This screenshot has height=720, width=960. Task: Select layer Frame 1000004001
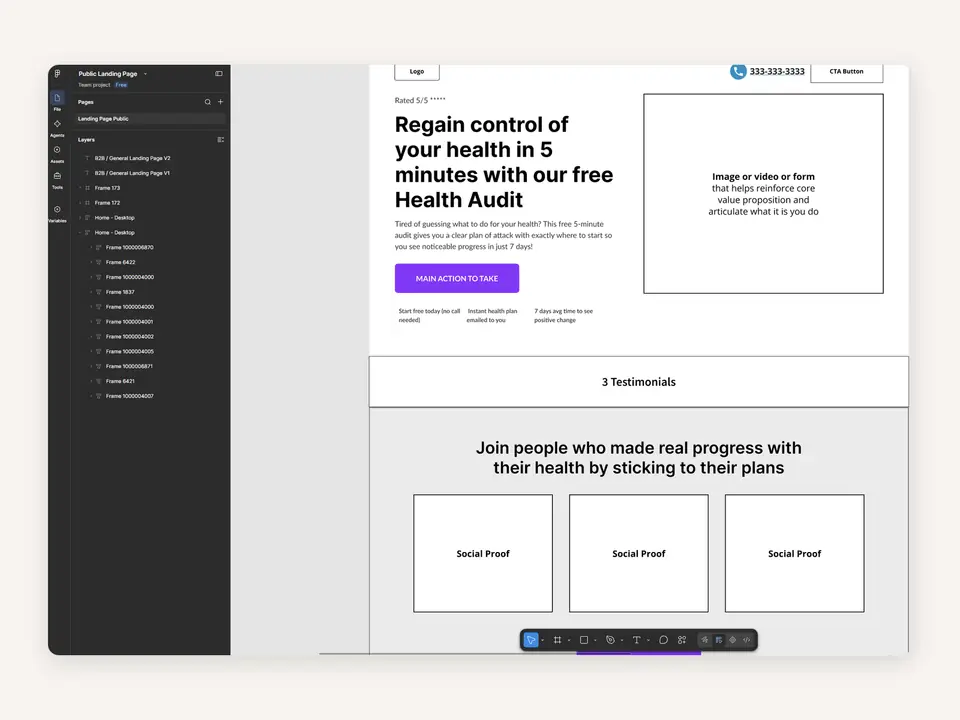pos(129,321)
